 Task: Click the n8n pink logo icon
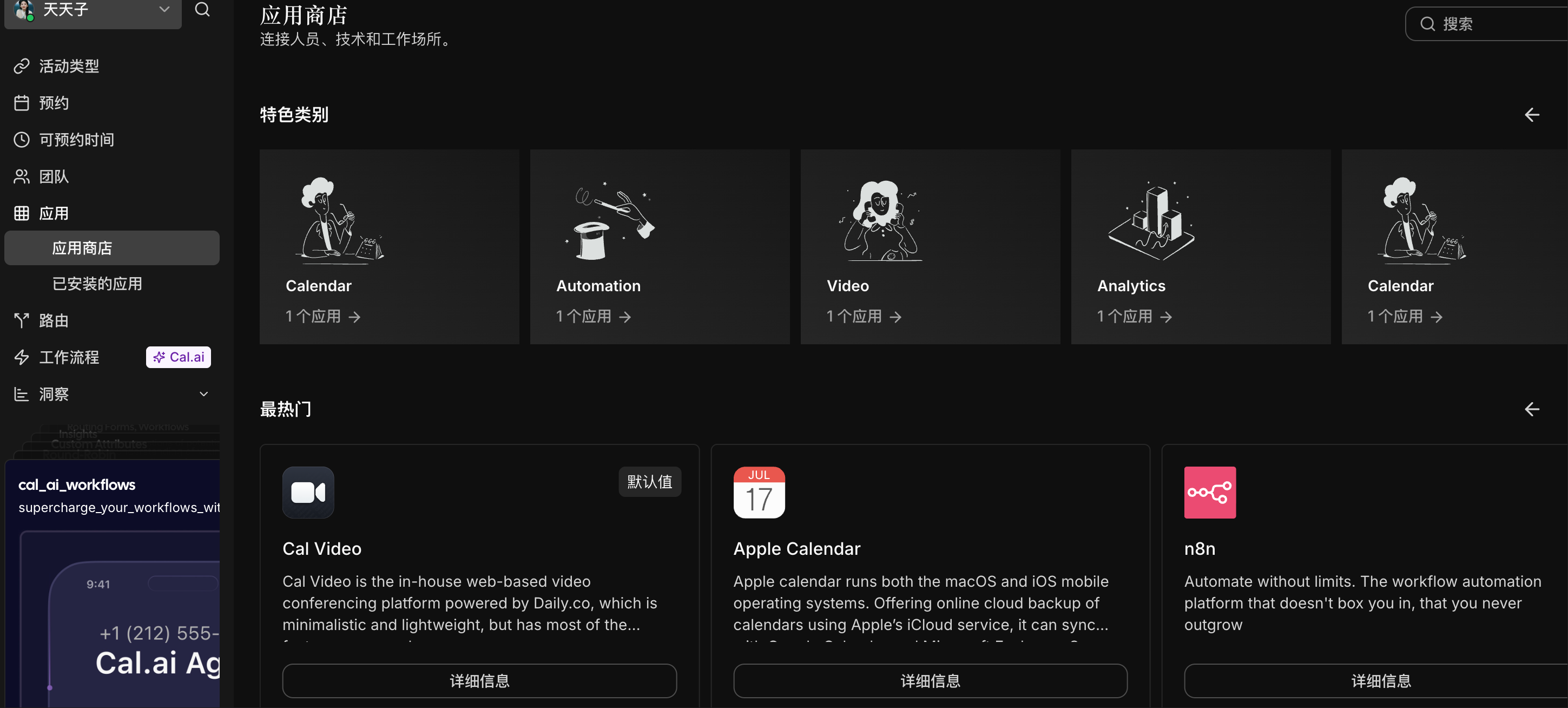tap(1209, 492)
